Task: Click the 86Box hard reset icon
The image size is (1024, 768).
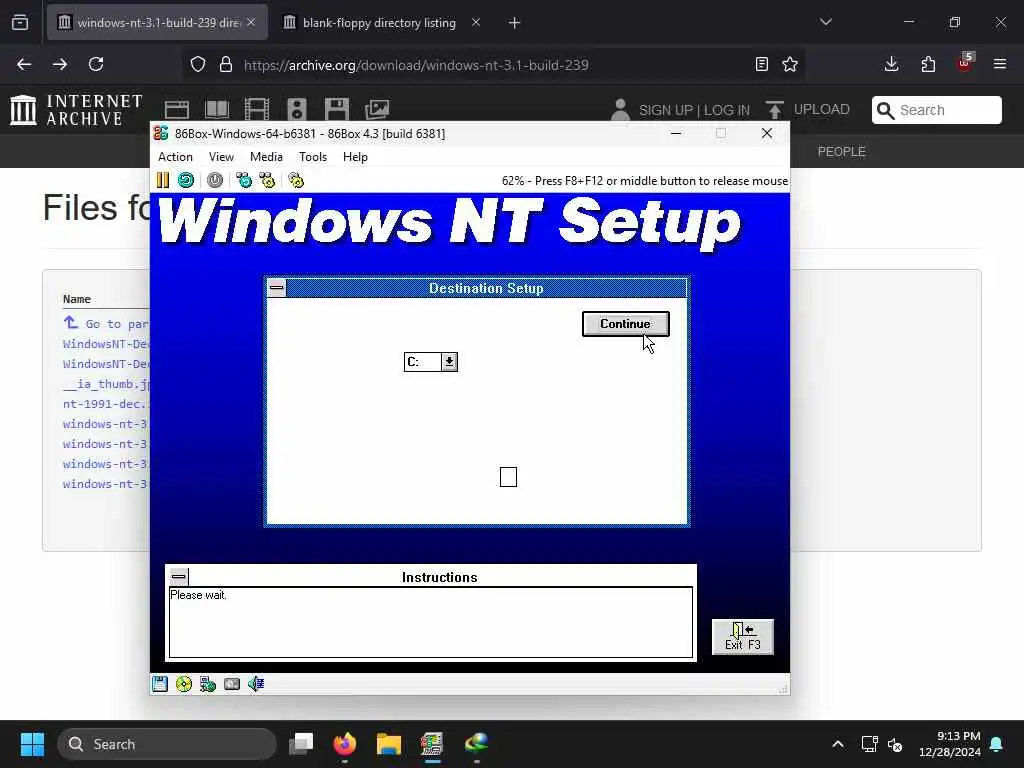Action: pos(186,180)
